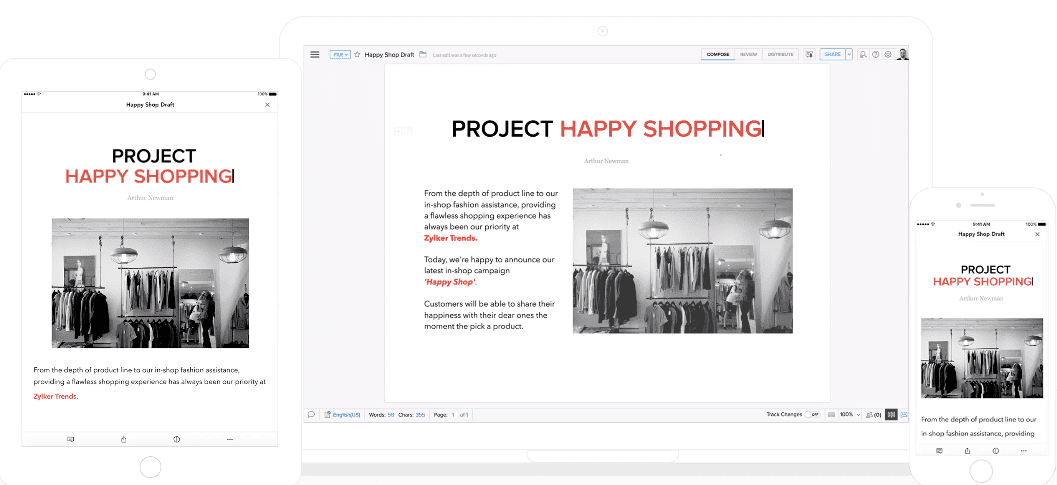
Task: Click the English(US) language link
Action: pos(345,414)
